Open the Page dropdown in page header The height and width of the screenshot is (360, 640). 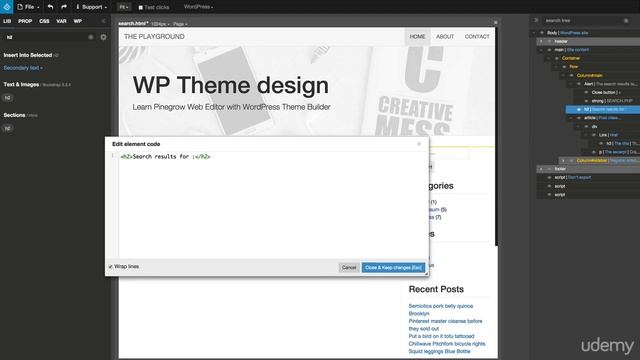[x=180, y=24]
